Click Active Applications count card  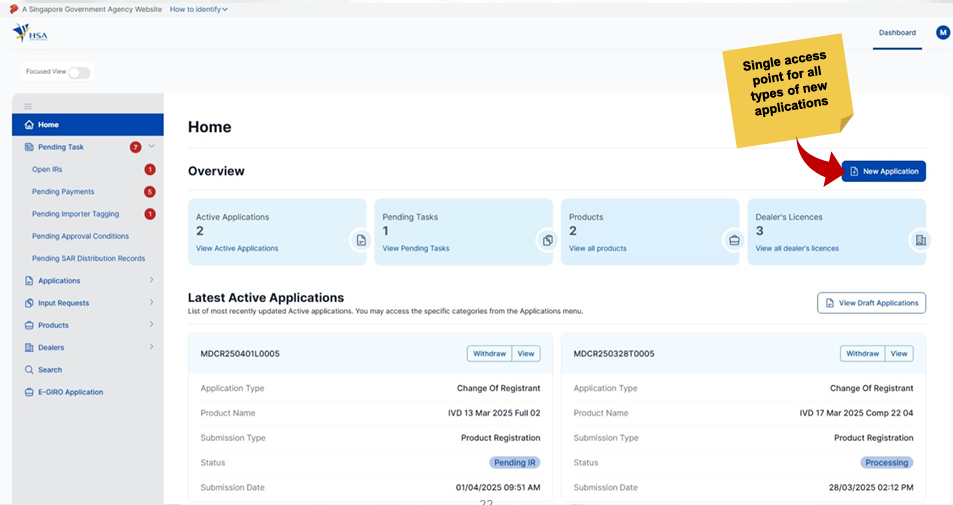click(x=277, y=232)
